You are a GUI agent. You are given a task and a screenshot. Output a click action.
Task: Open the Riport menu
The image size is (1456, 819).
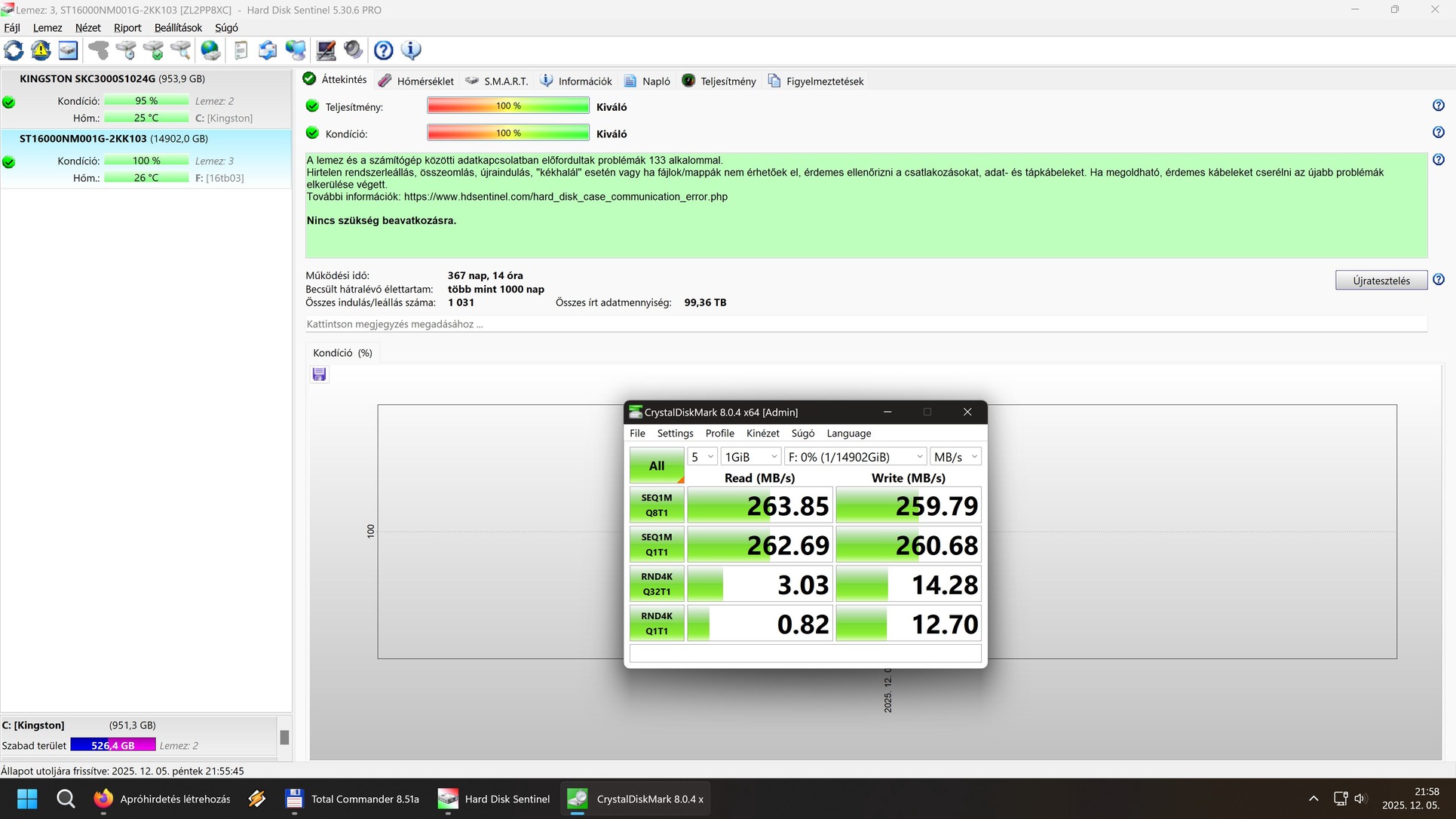pyautogui.click(x=127, y=28)
